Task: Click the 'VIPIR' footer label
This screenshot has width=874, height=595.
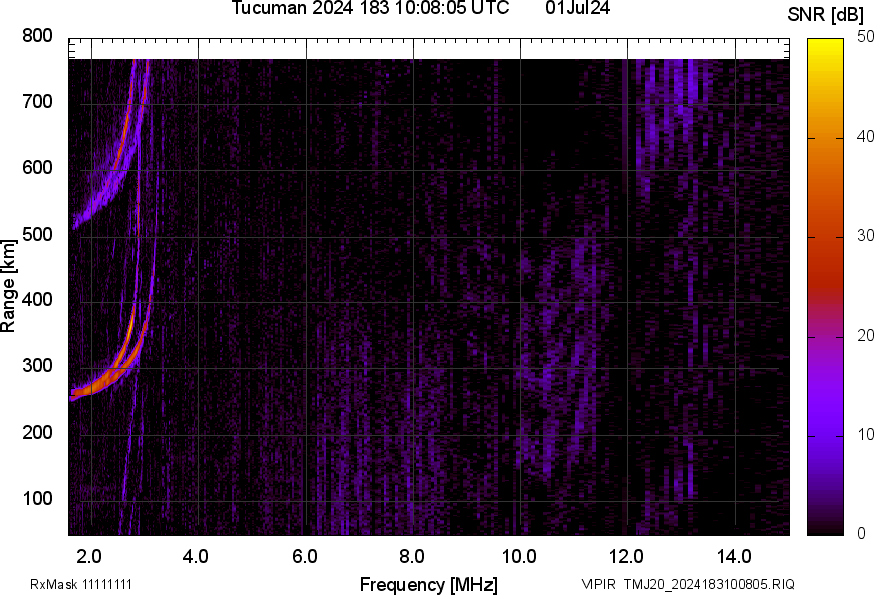Action: 599,584
